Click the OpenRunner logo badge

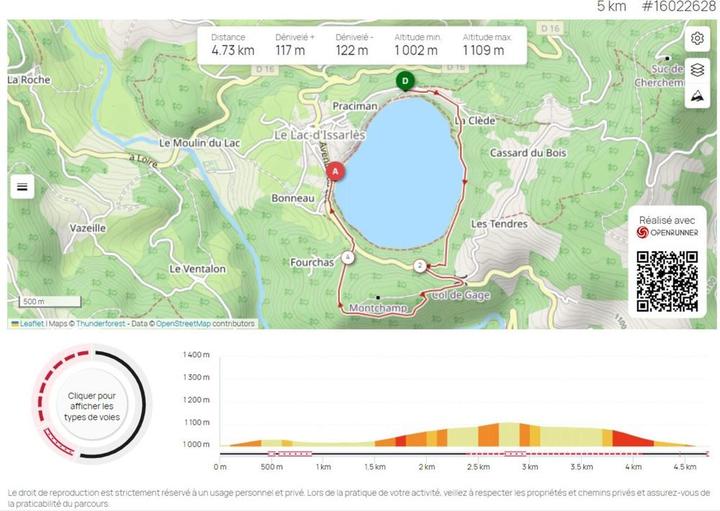tap(667, 231)
